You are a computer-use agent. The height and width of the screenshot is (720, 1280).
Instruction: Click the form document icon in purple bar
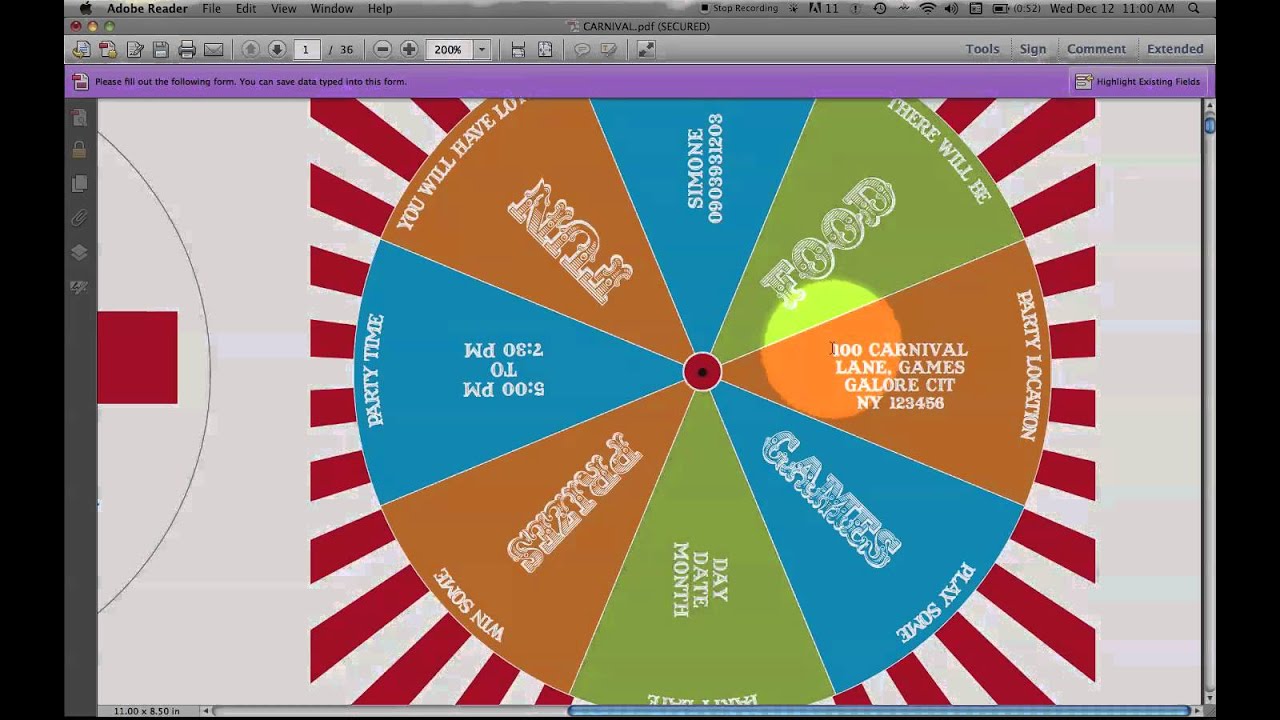[x=80, y=81]
